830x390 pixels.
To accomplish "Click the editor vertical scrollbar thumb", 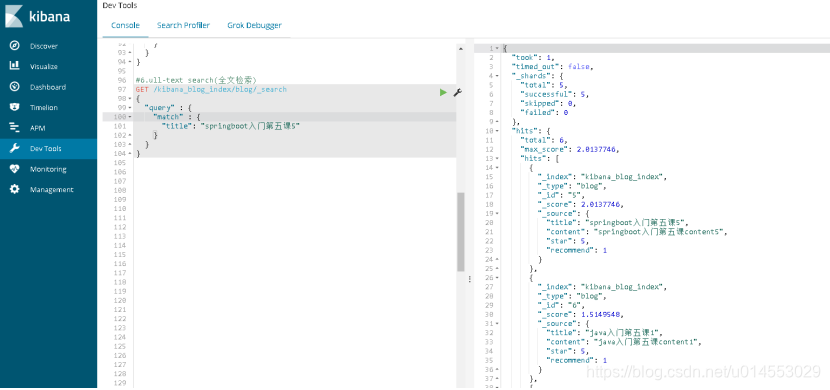I will (x=461, y=232).
